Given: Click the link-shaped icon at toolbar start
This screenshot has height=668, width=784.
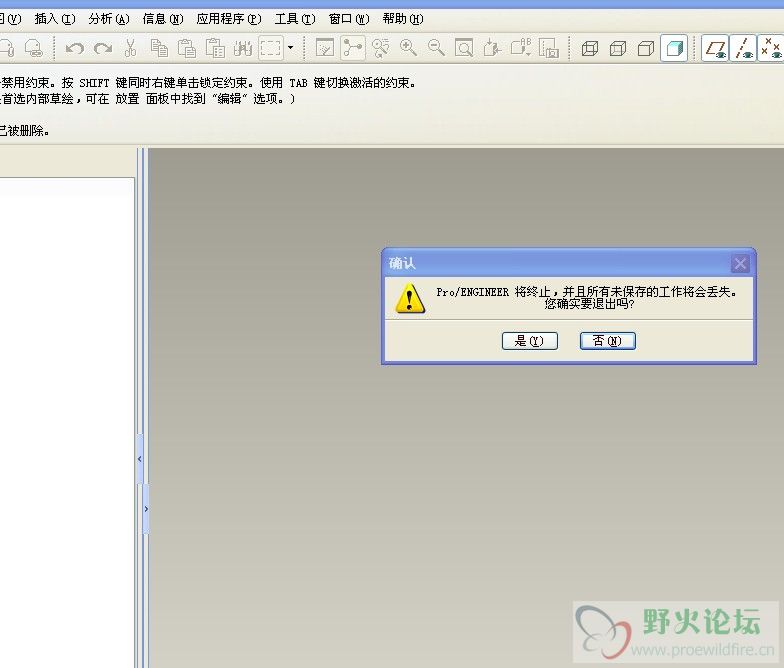Looking at the screenshot, I should pos(34,48).
